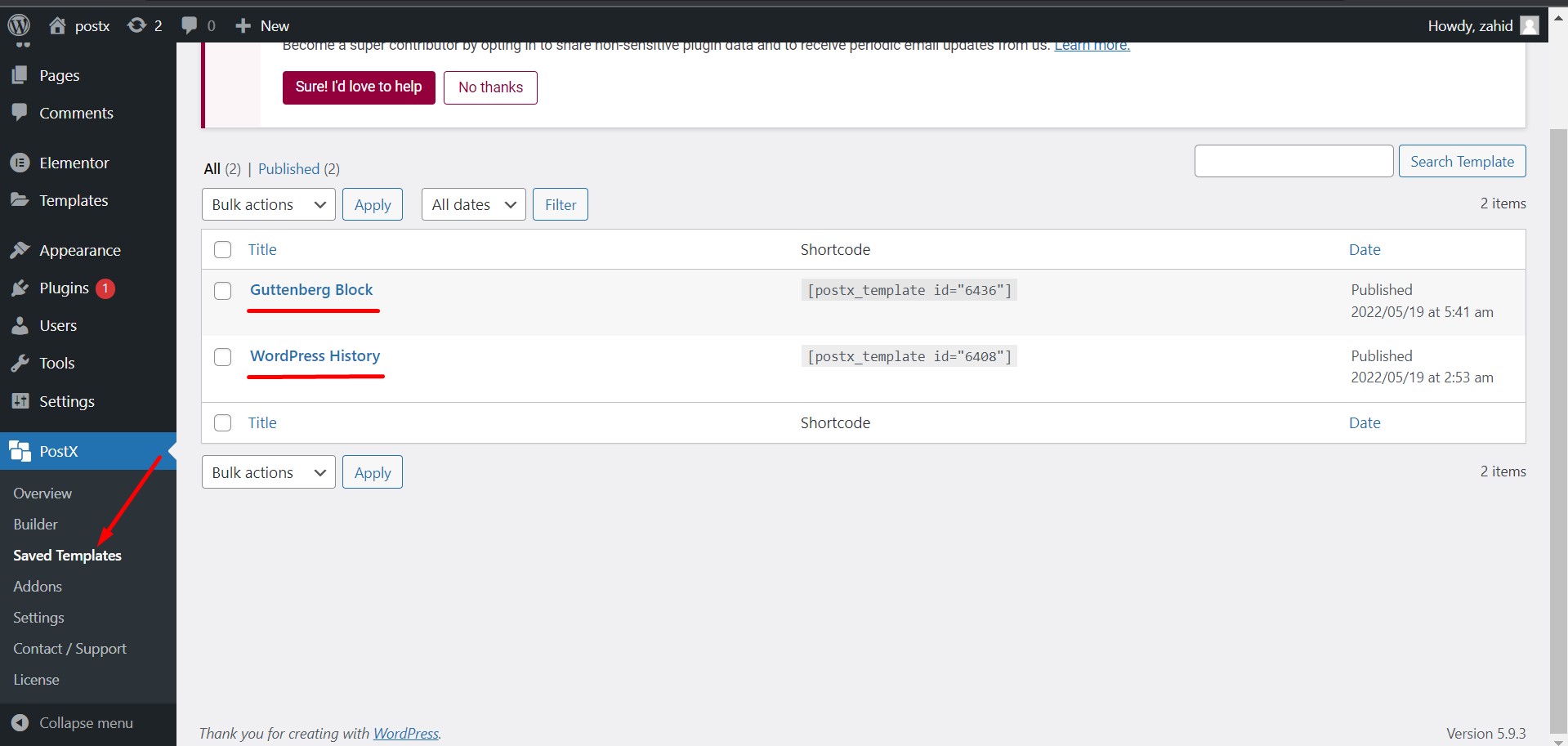Go to Addons in PostX submenu
The height and width of the screenshot is (746, 1568).
click(38, 587)
